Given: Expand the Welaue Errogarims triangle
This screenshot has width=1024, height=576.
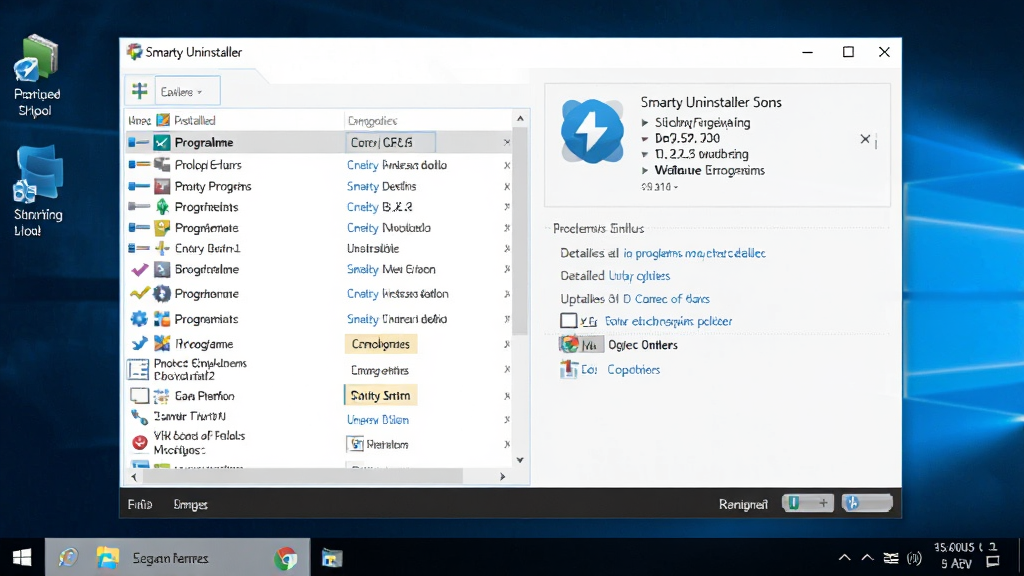Looking at the screenshot, I should (645, 170).
